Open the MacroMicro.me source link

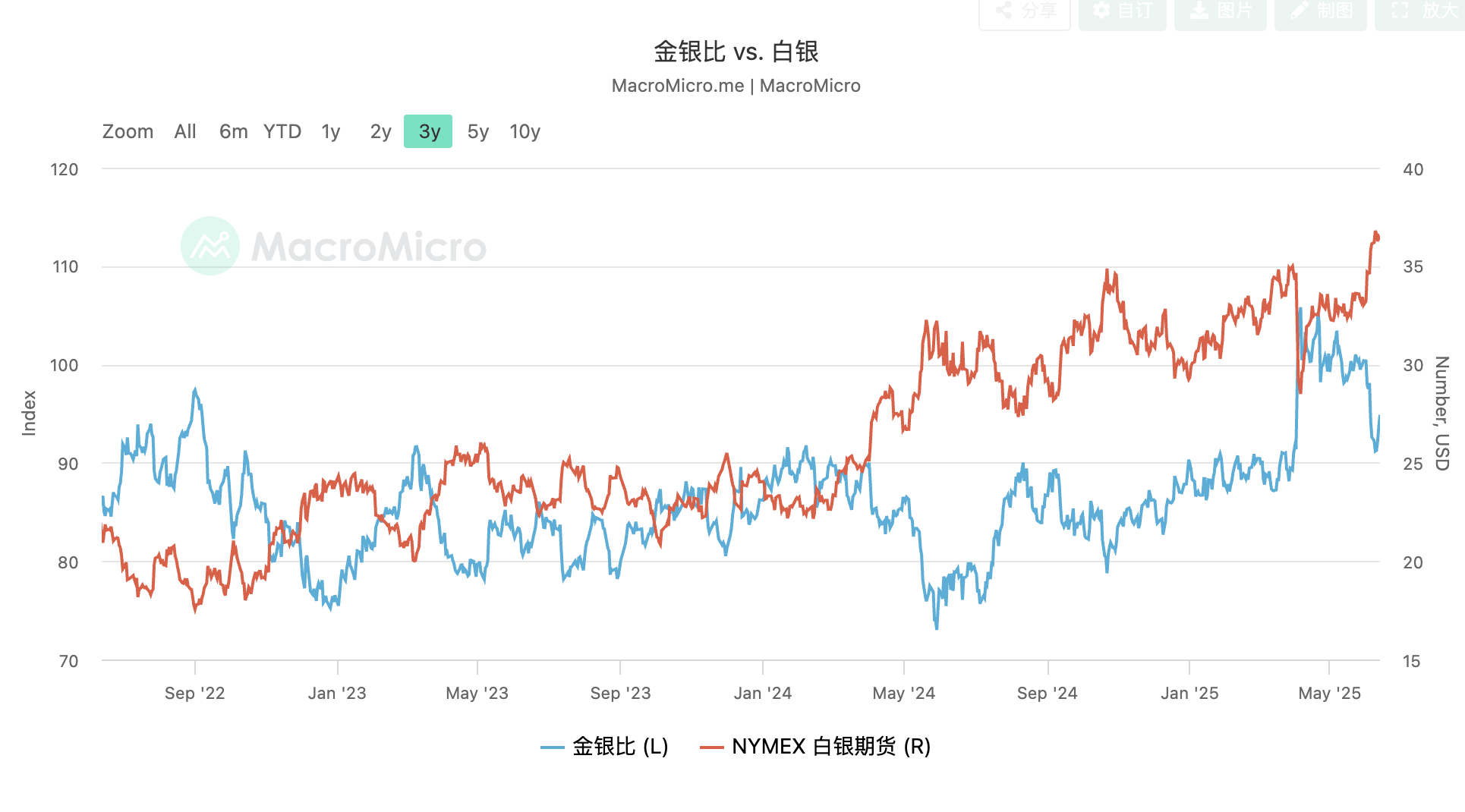pyautogui.click(x=676, y=85)
